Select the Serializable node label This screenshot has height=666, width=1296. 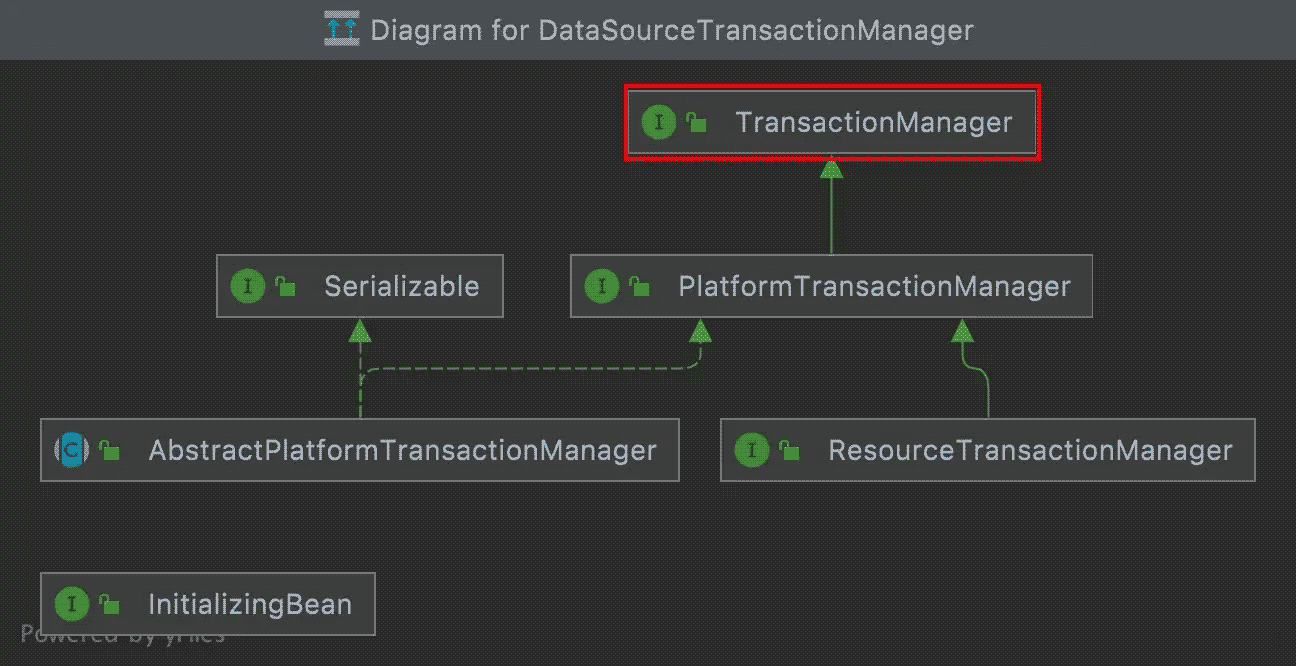click(401, 287)
